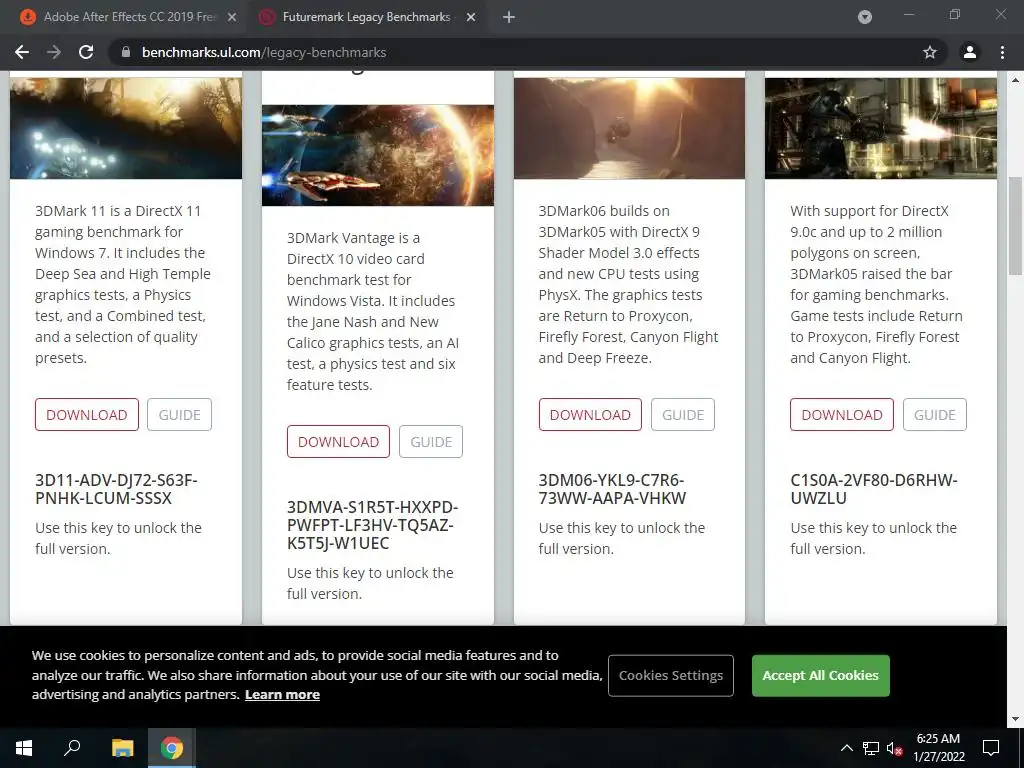
Task: Close the Adobe After Effects tab
Action: pos(232,17)
